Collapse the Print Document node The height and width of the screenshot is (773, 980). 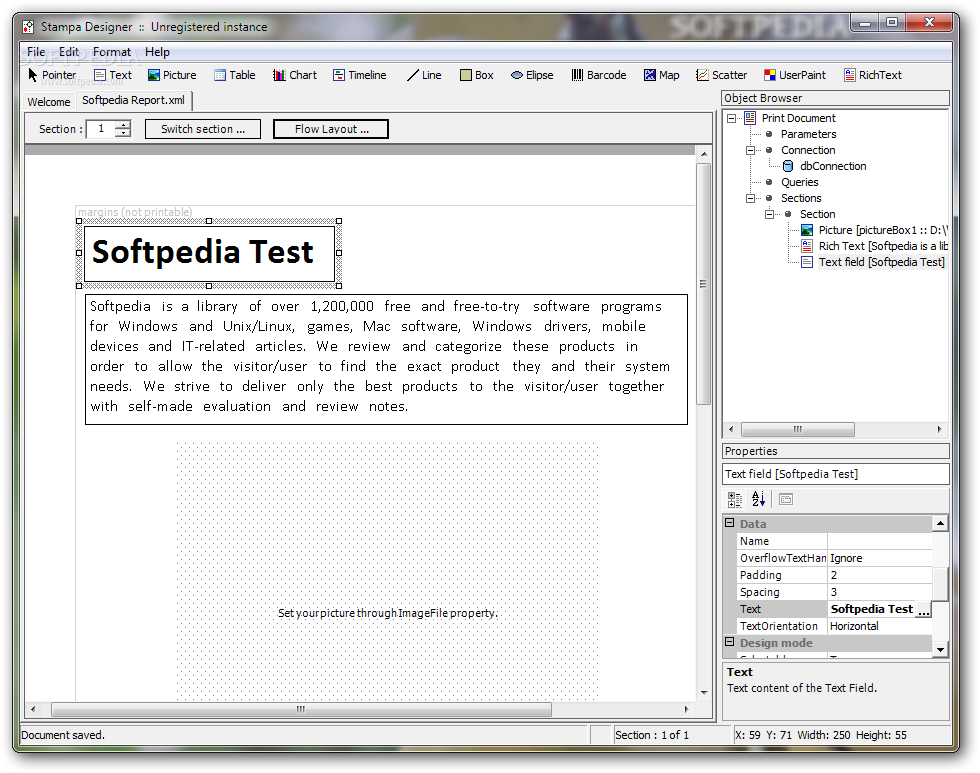[x=731, y=118]
